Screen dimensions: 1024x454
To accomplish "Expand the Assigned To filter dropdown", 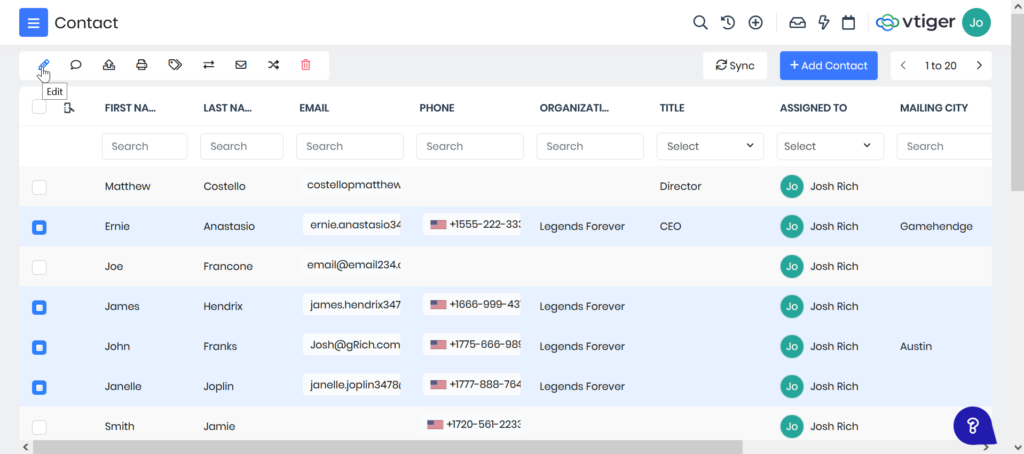I will [829, 146].
